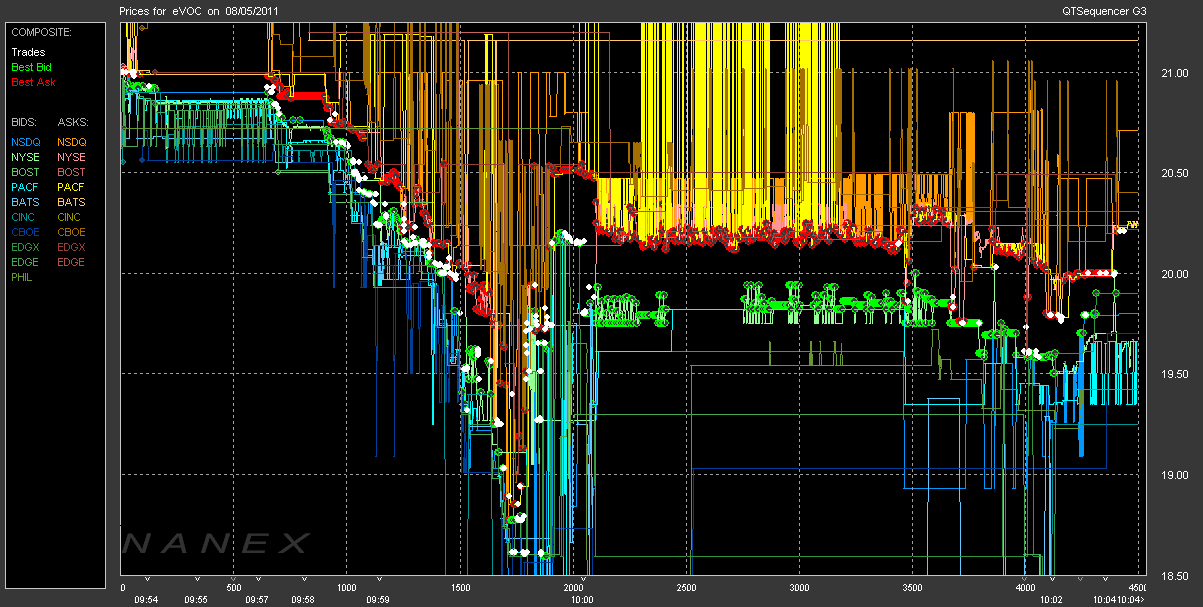Select the 18.50 price axis label
The width and height of the screenshot is (1203, 607).
tap(1174, 574)
